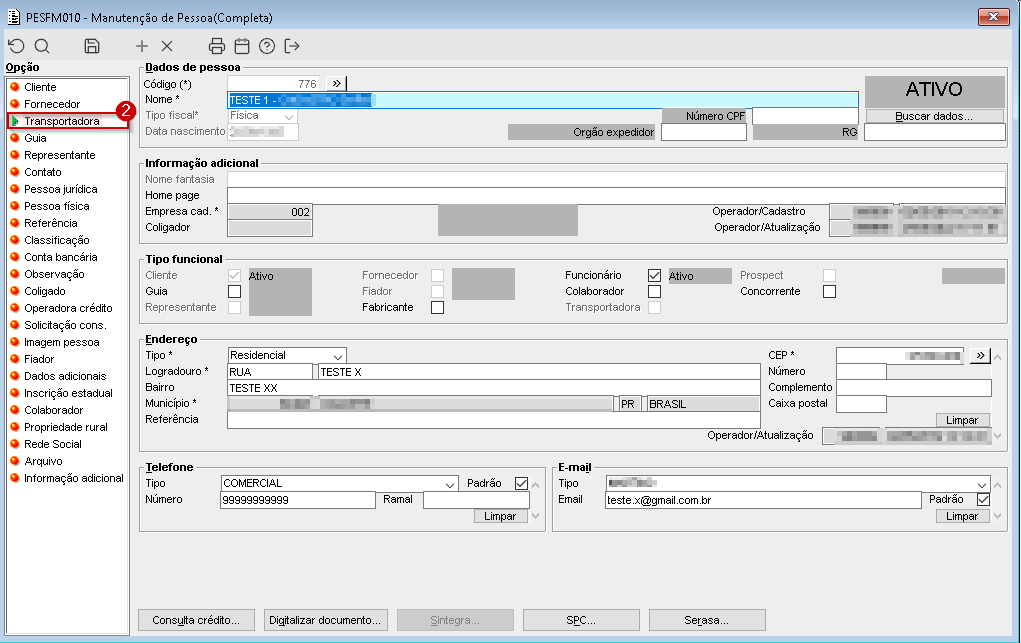Open Observação in Opção list
Viewport: 1021px width, 643px height.
coord(54,274)
